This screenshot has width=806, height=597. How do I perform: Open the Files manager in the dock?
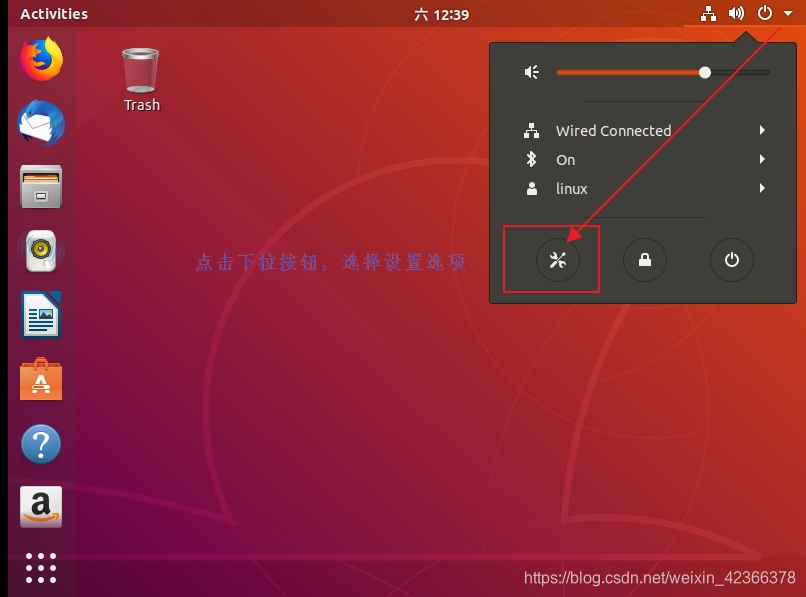point(41,187)
